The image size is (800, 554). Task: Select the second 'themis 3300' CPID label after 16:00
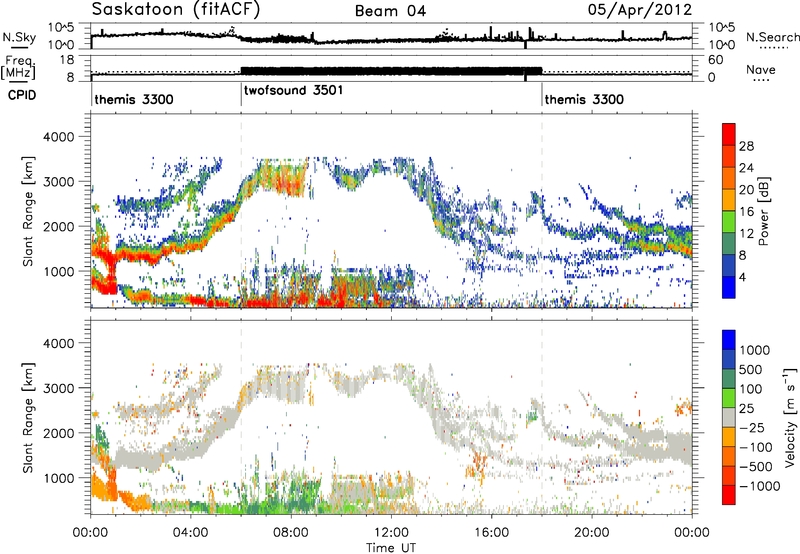coord(584,99)
